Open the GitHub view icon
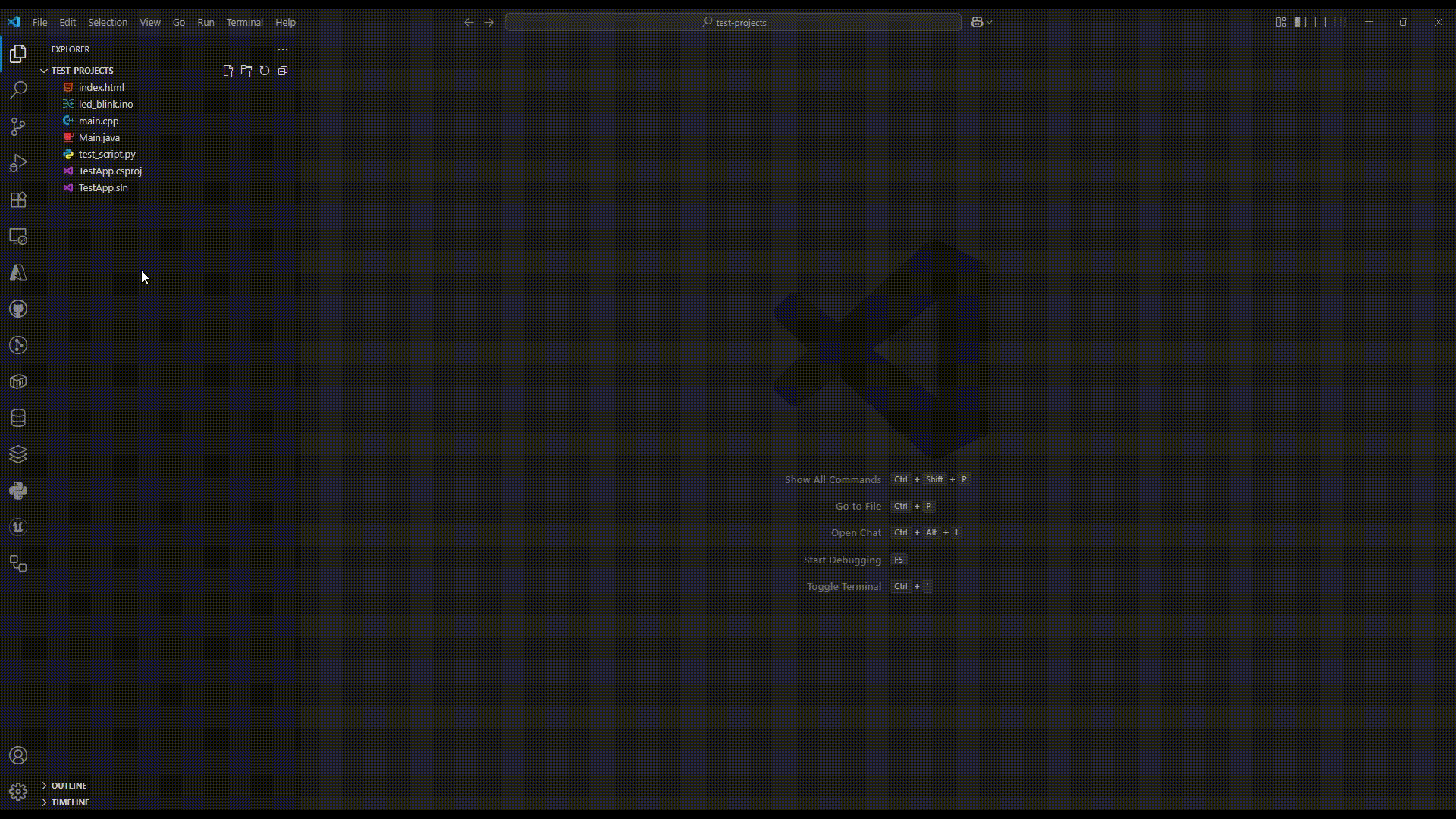 point(18,309)
